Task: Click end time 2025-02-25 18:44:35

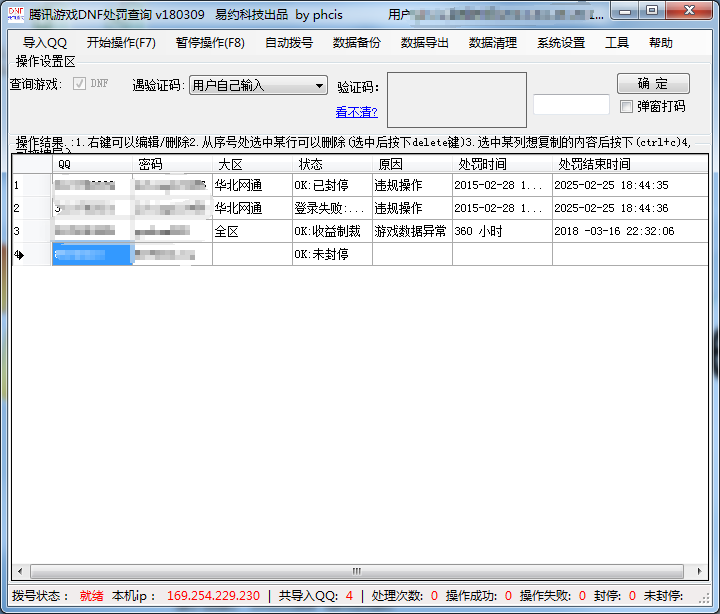Action: click(x=630, y=185)
